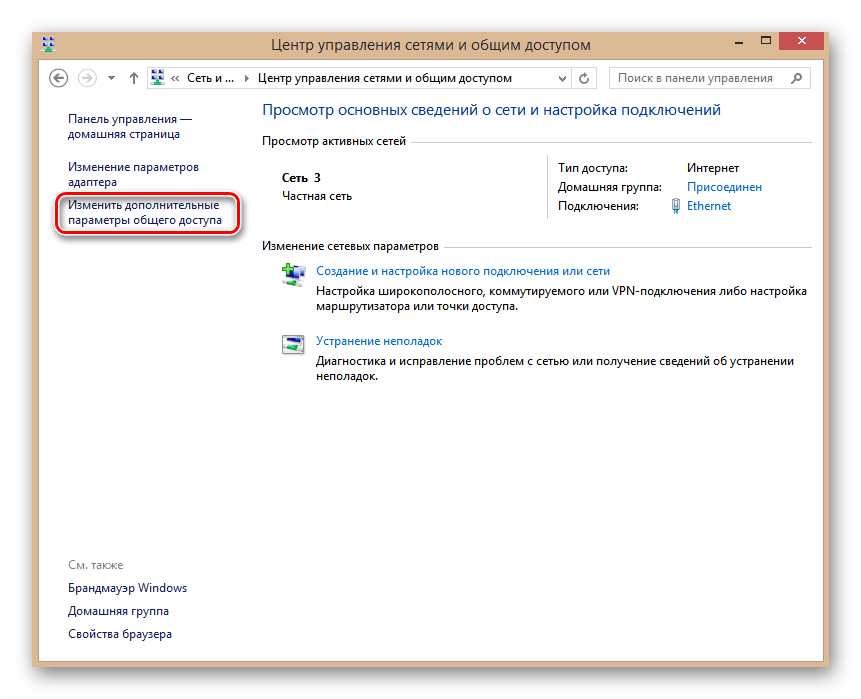The height and width of the screenshot is (699, 861).
Task: Expand the double-chevron breadcrumb root menu
Action: click(x=176, y=78)
